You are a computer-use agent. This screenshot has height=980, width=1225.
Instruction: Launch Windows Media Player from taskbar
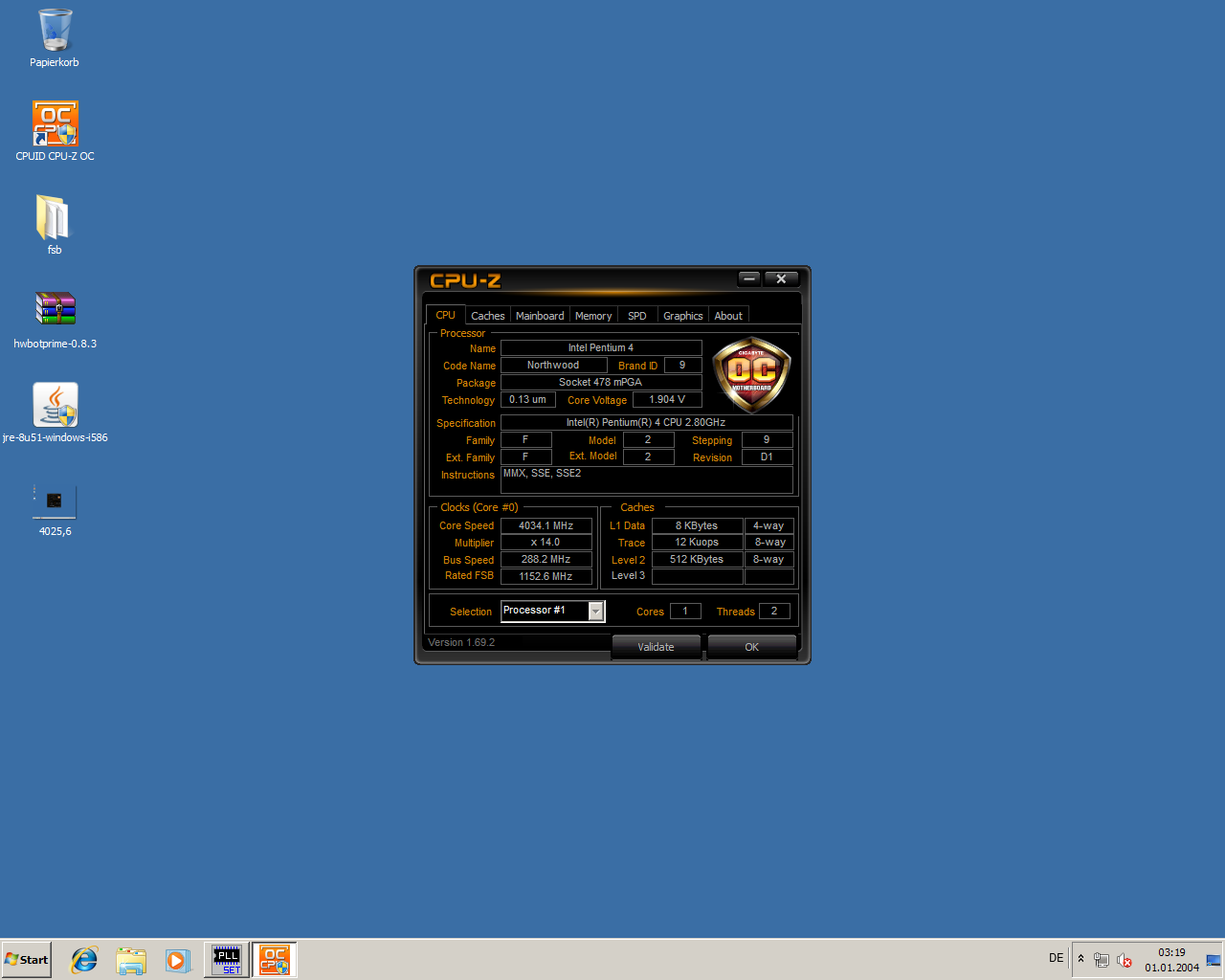[x=177, y=960]
